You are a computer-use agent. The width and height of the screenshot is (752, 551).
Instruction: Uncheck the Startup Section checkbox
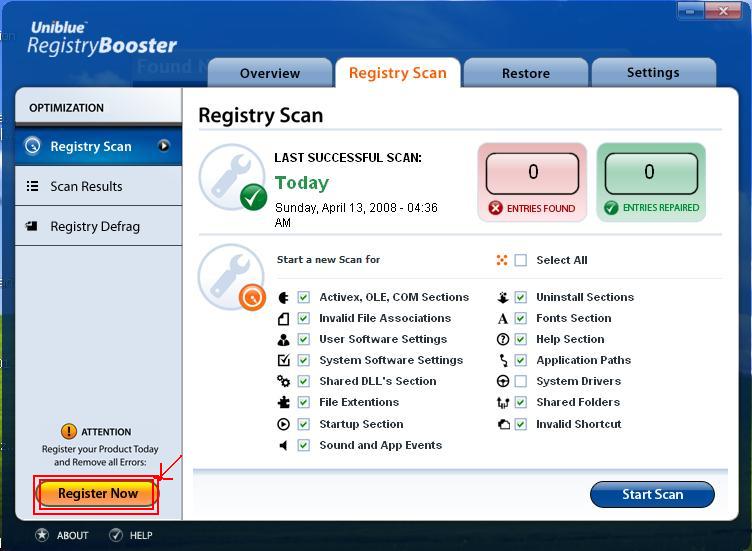(304, 424)
